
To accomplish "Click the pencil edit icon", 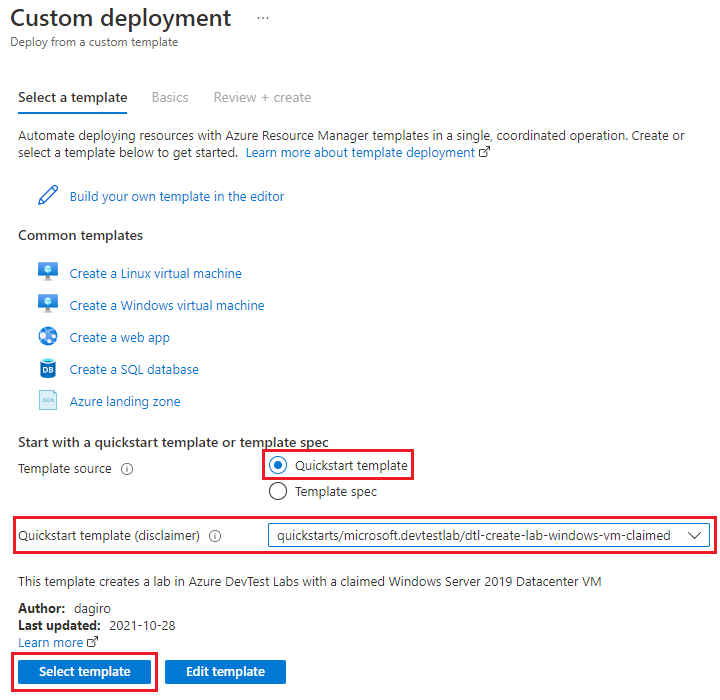I will pos(48,196).
